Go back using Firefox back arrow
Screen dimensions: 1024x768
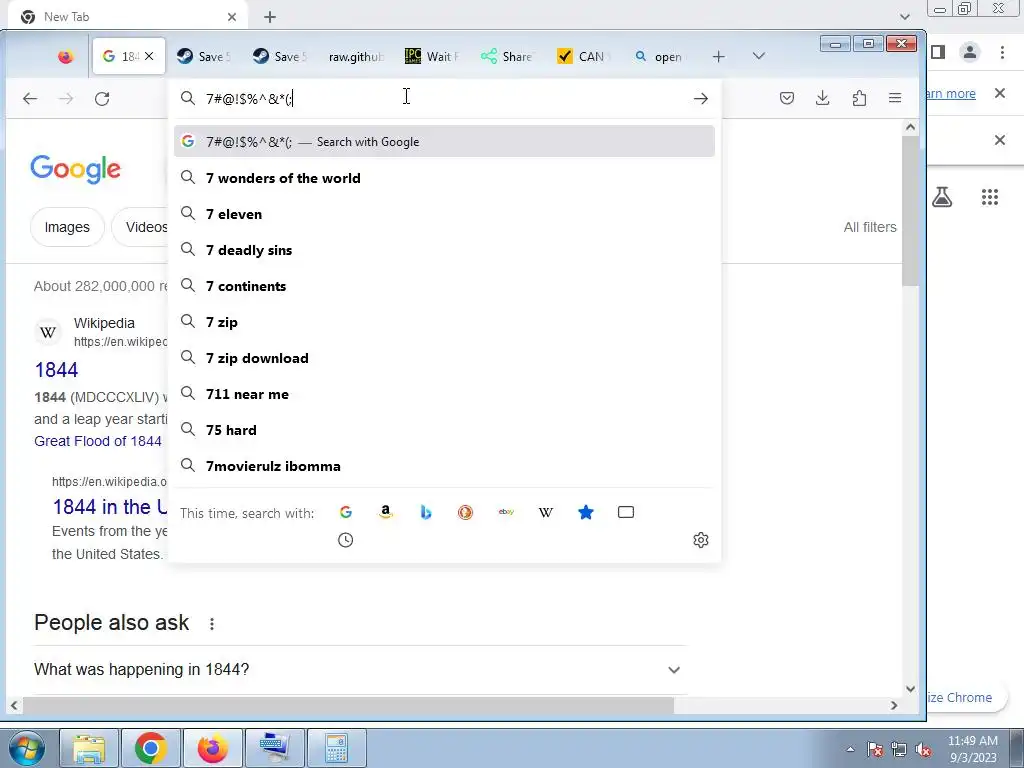click(30, 99)
